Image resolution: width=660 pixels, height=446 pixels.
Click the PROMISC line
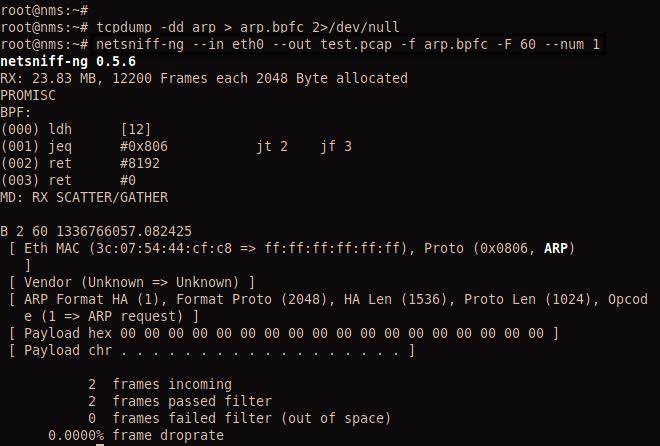point(32,95)
